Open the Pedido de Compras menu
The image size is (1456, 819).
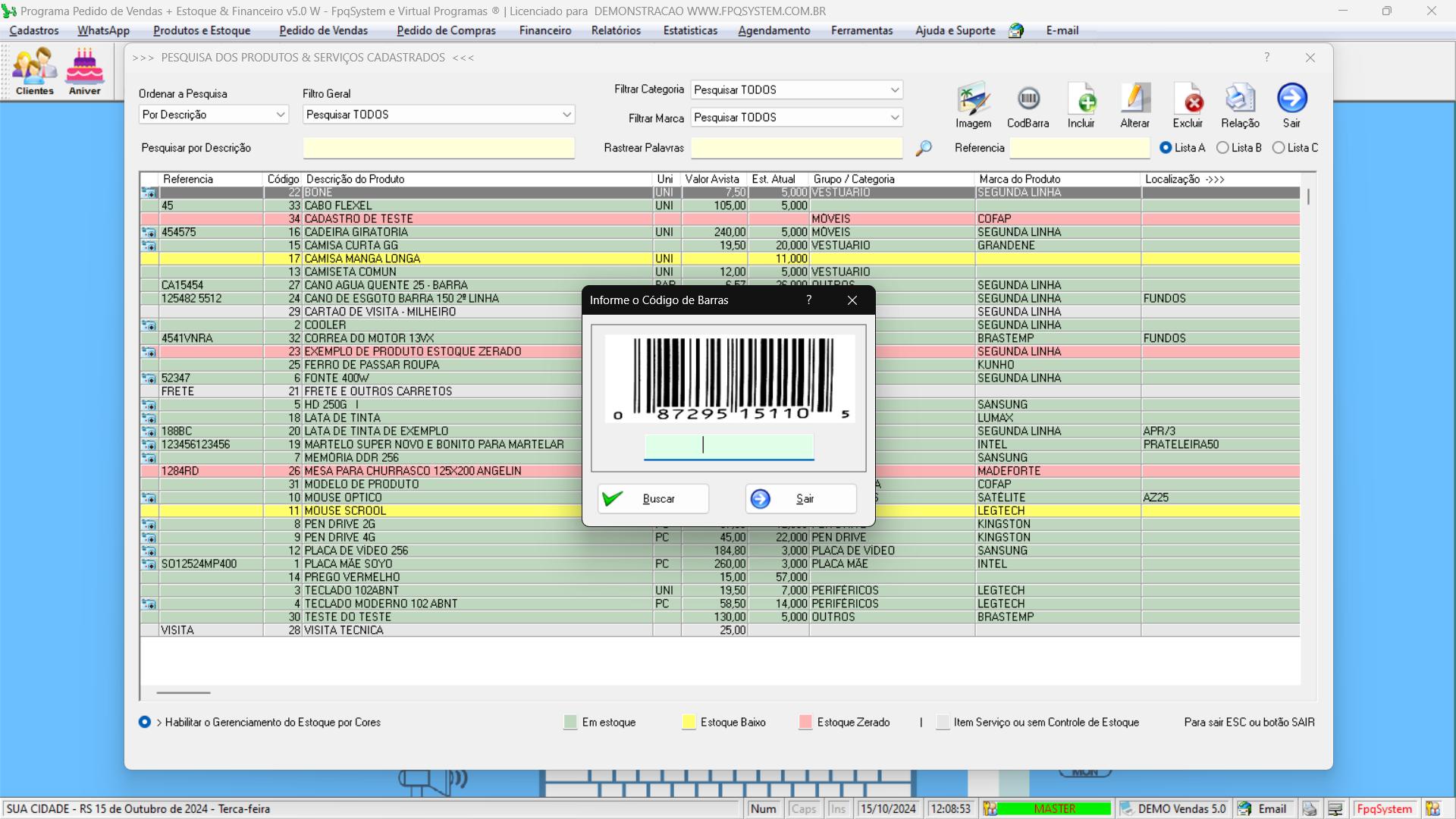(x=447, y=30)
